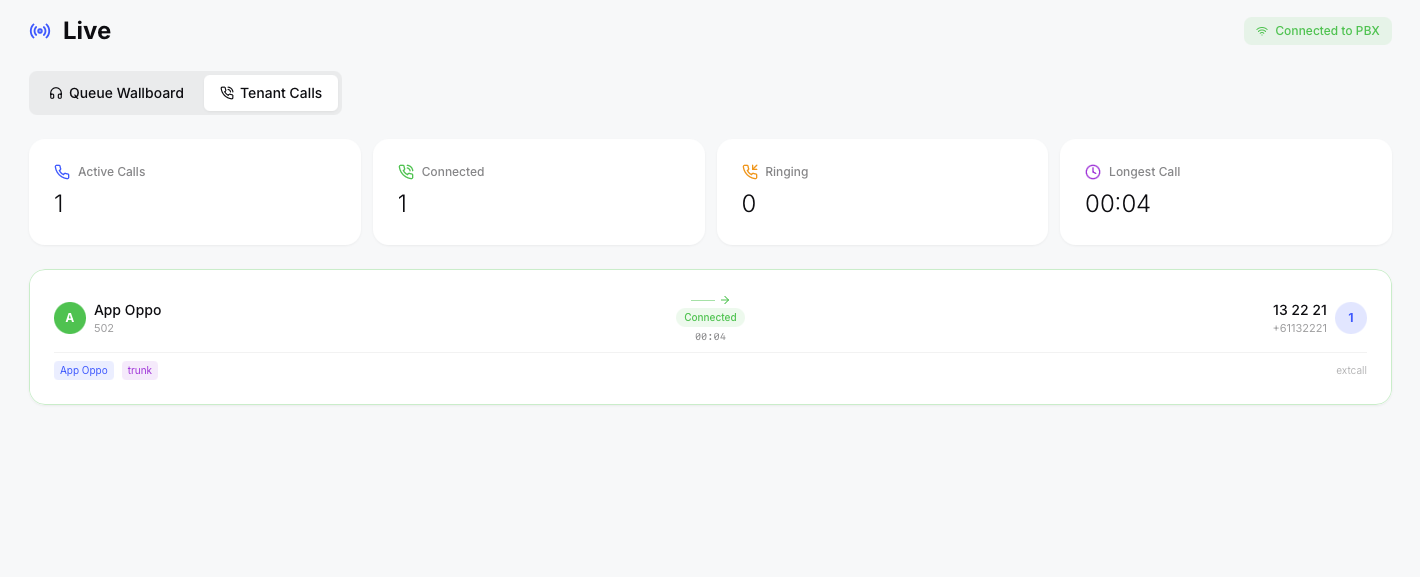1420x577 pixels.
Task: Click the green 'A' avatar for App Oppo
Action: click(x=70, y=318)
